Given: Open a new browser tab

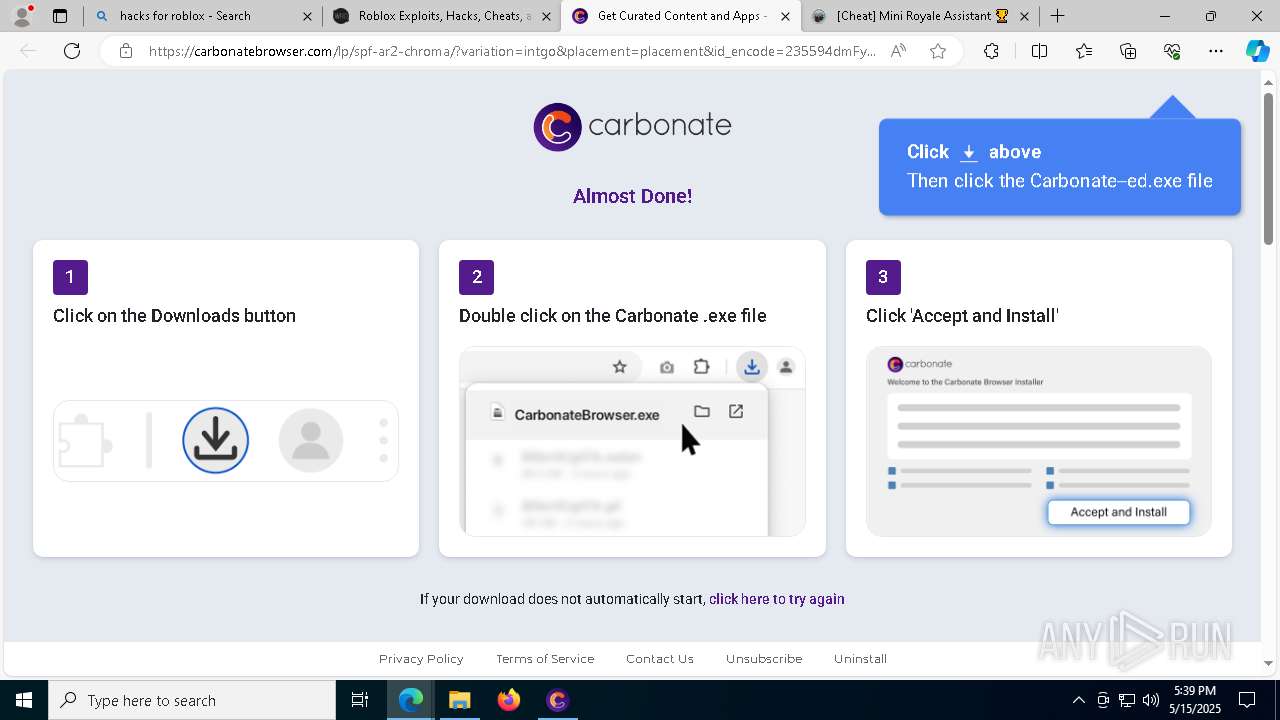Looking at the screenshot, I should (1057, 16).
